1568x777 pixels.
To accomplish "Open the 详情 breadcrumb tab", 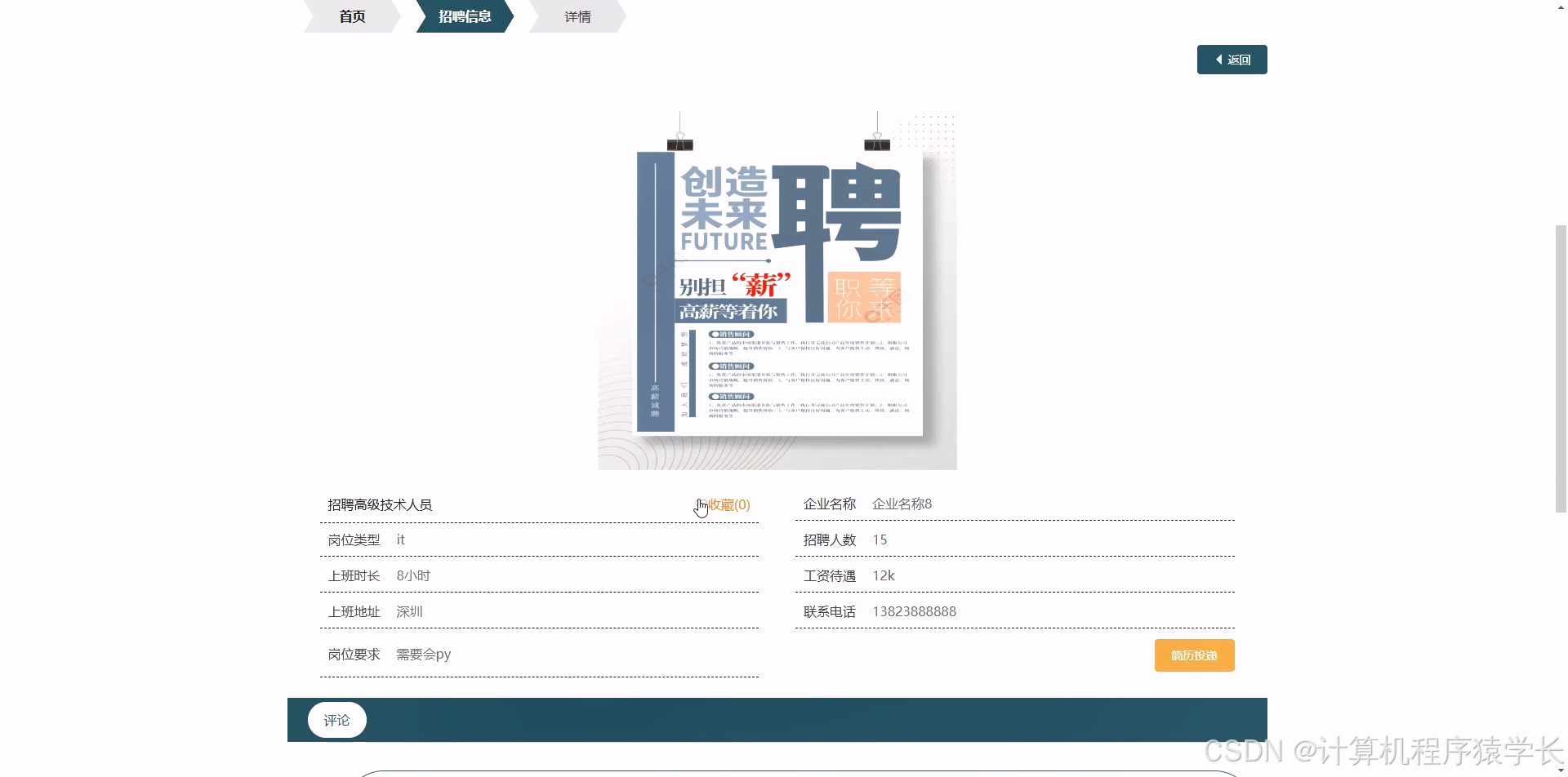I will (x=577, y=16).
